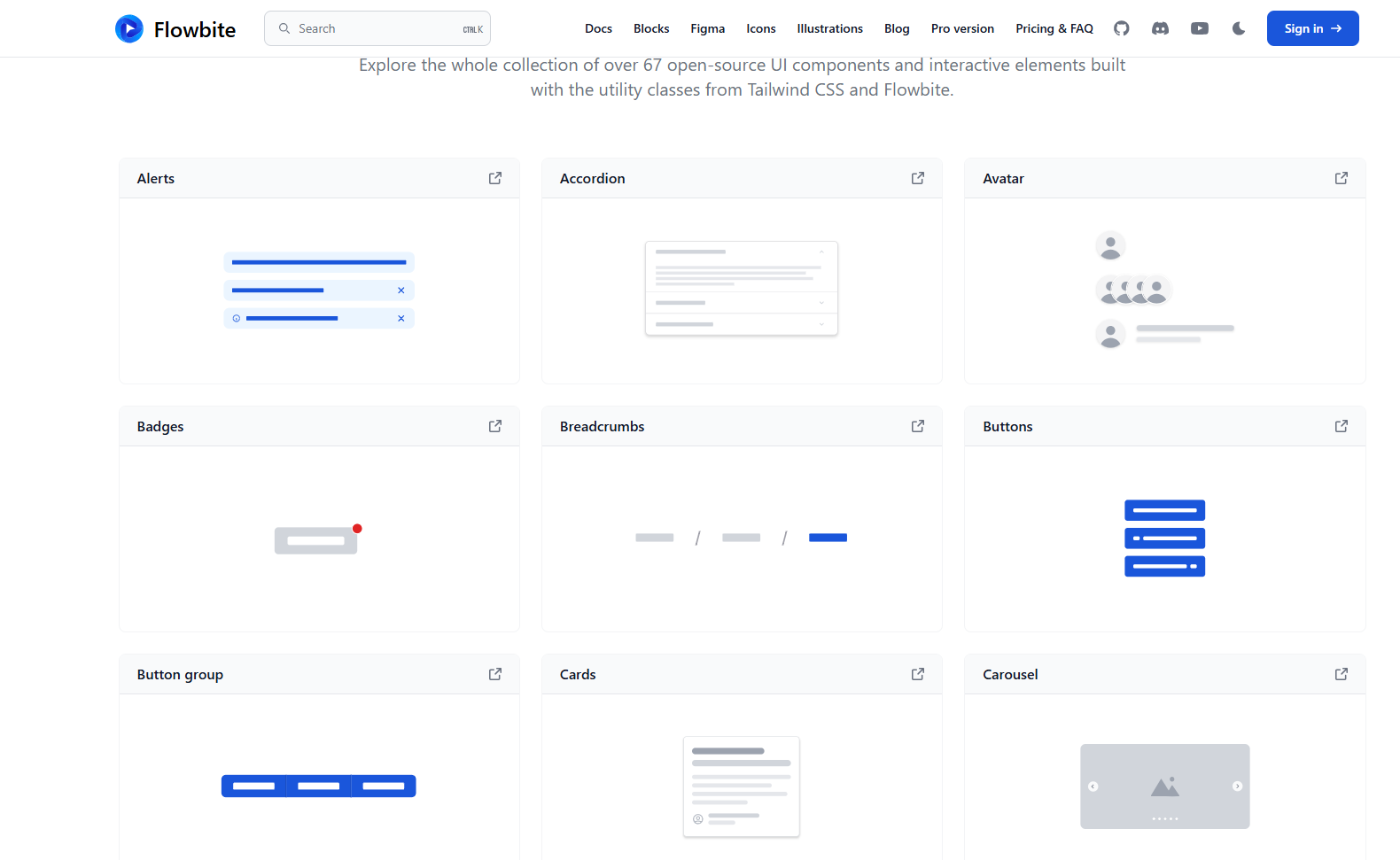The width and height of the screenshot is (1400, 860).
Task: Open Alerts external link icon
Action: point(495,178)
